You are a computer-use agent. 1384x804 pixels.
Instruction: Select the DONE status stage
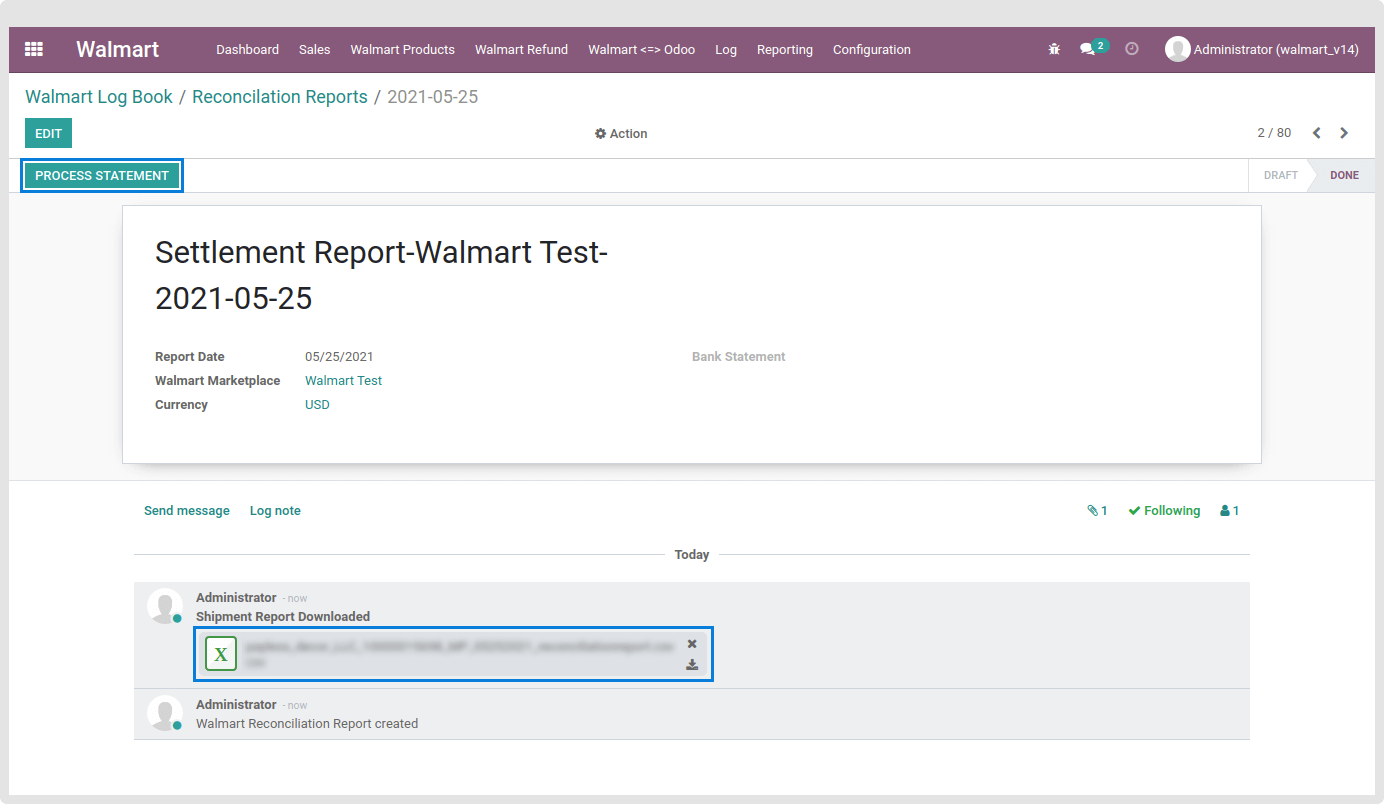[x=1344, y=175]
